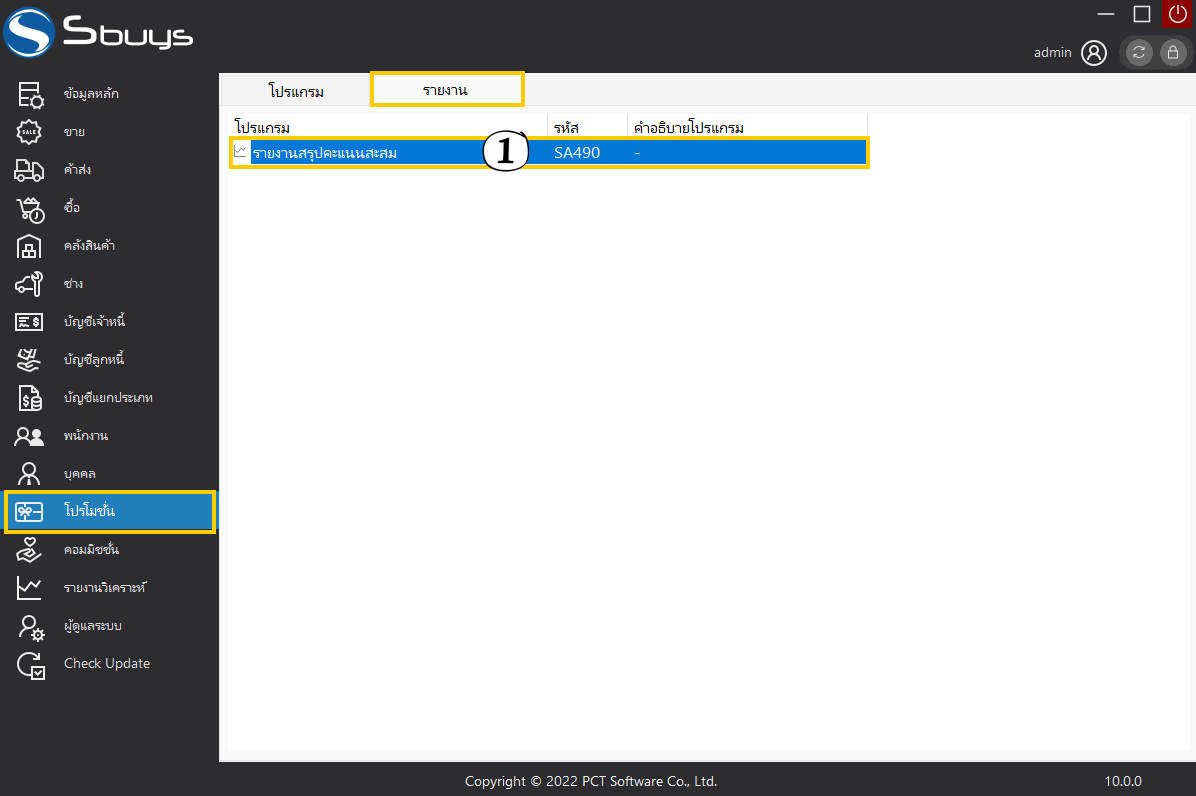Viewport: 1196px width, 796px height.
Task: Select พนักงาน employees in sidebar
Action: (85, 436)
